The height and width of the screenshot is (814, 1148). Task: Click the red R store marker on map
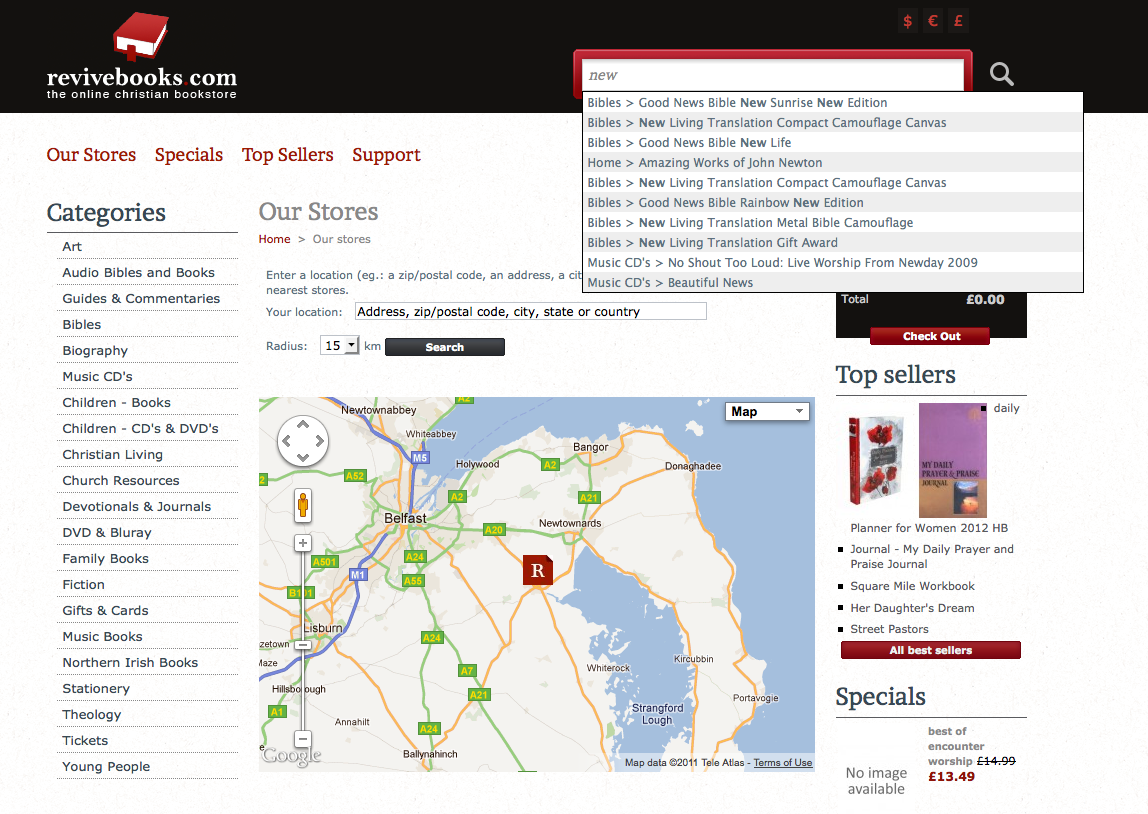(x=537, y=570)
